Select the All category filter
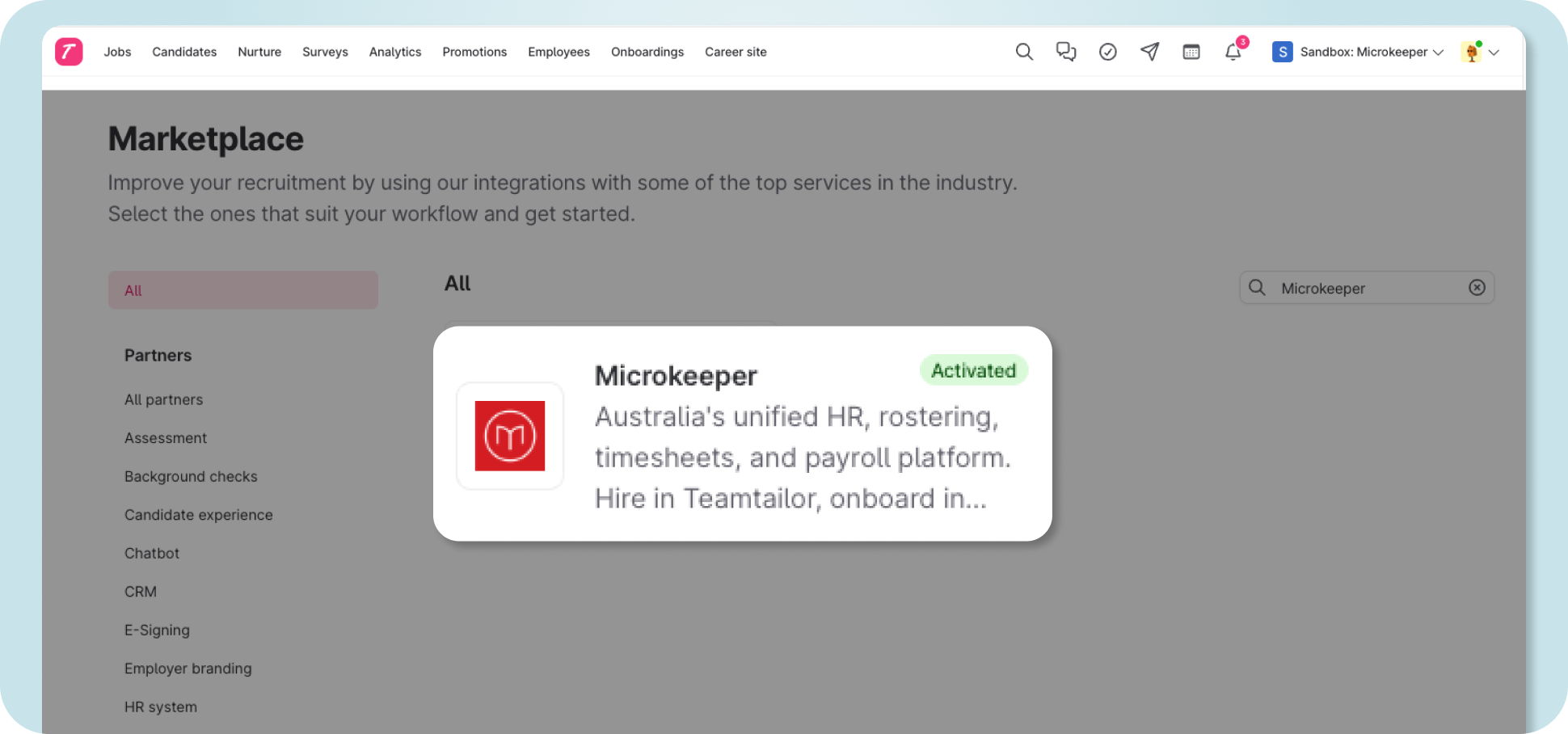 243,290
